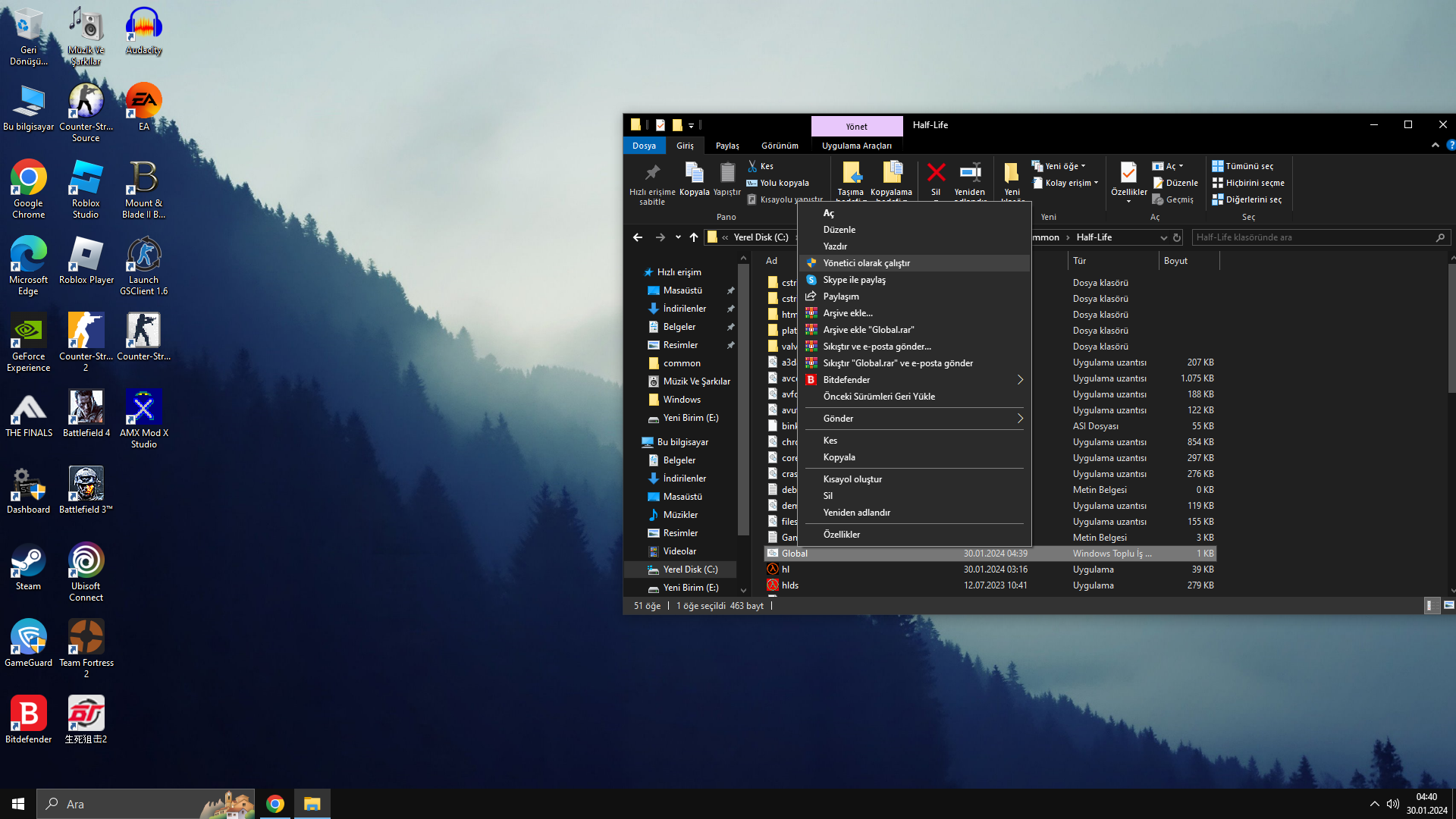Choose Özellikler in the context menu
This screenshot has width=1456, height=819.
[x=842, y=535]
